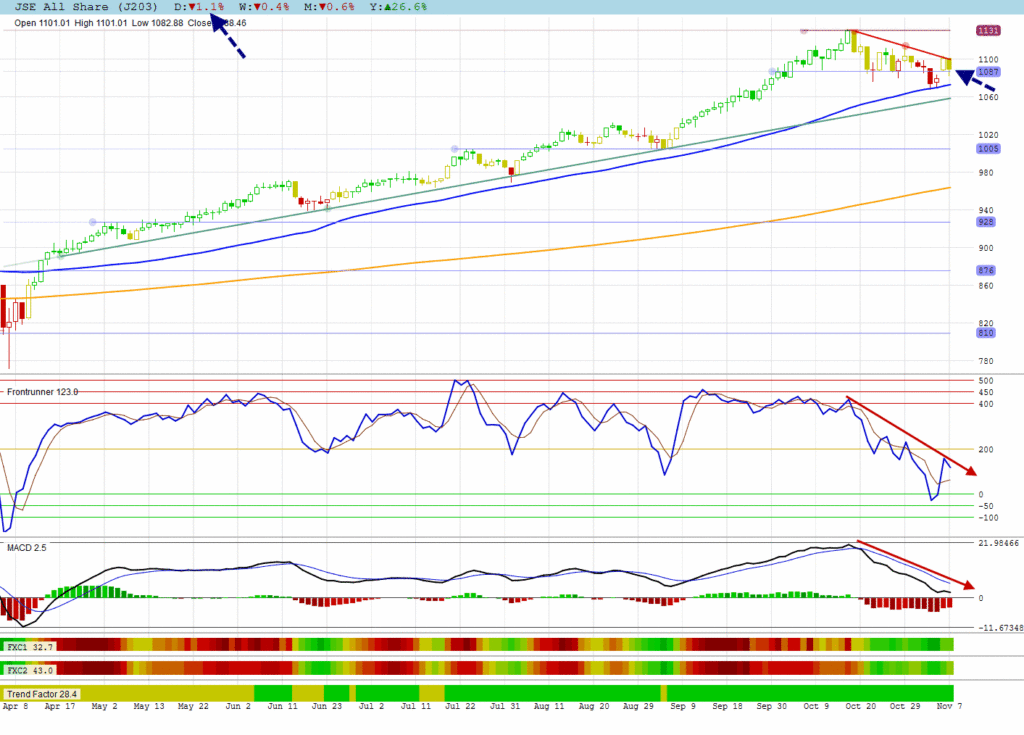1024x735 pixels.
Task: Click the FXC2 43.0 heatmap label
Action: (29, 670)
